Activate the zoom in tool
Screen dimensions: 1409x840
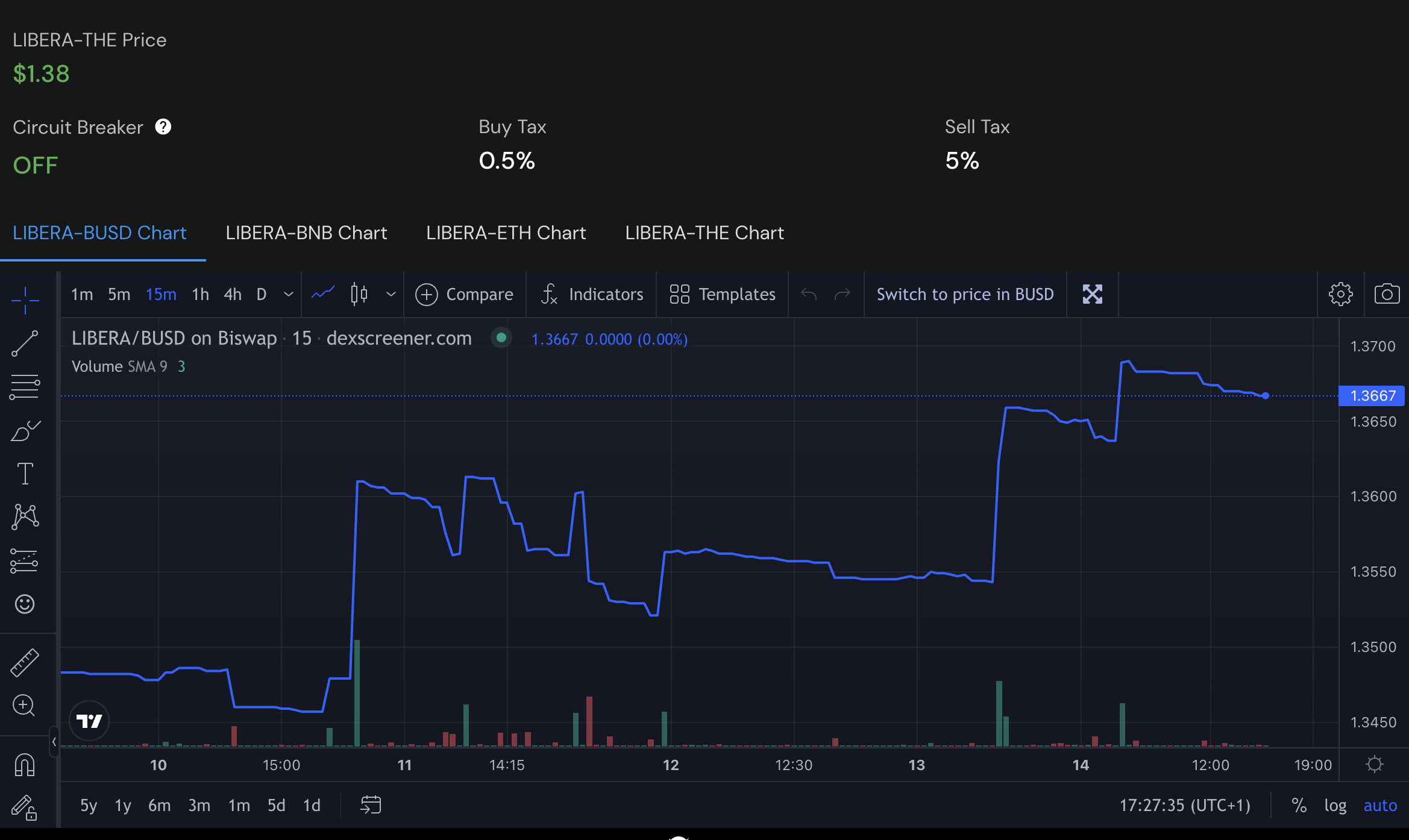[25, 705]
